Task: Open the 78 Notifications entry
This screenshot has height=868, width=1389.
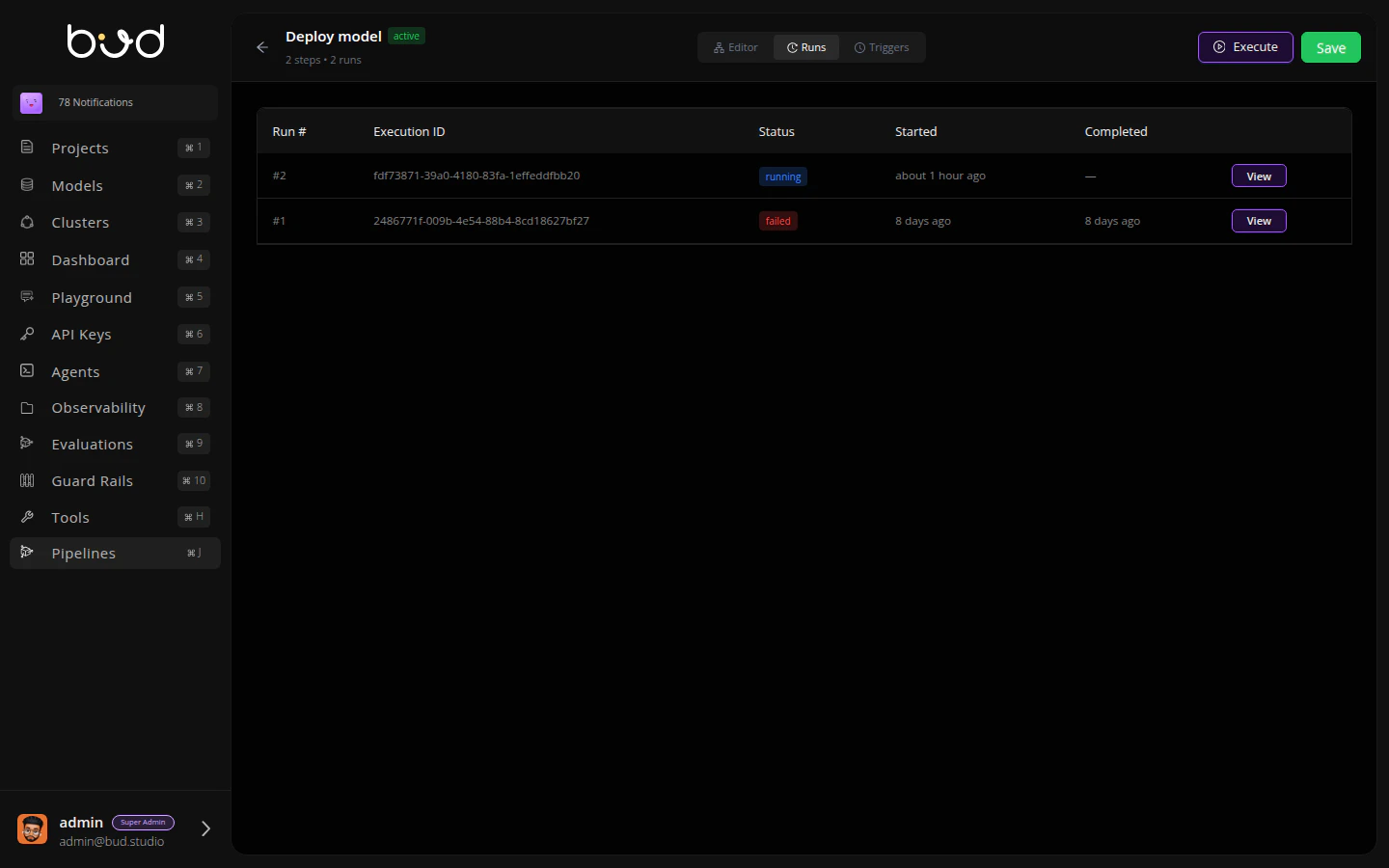Action: [115, 102]
